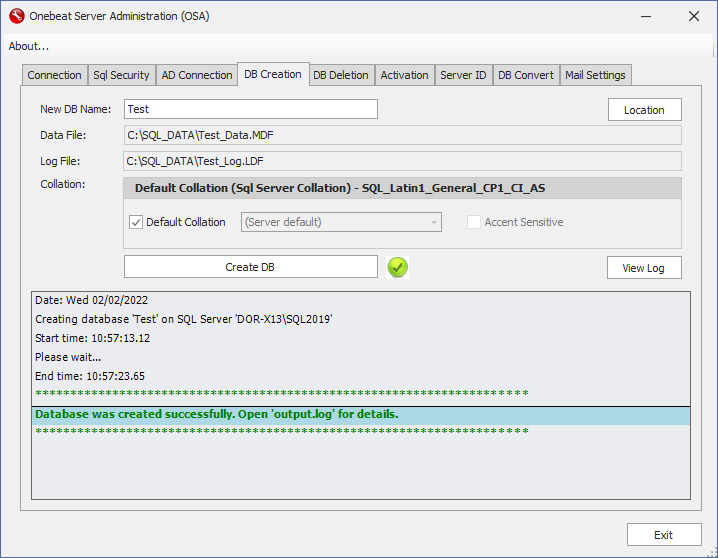Switch to the DB Convert tab

click(x=526, y=75)
